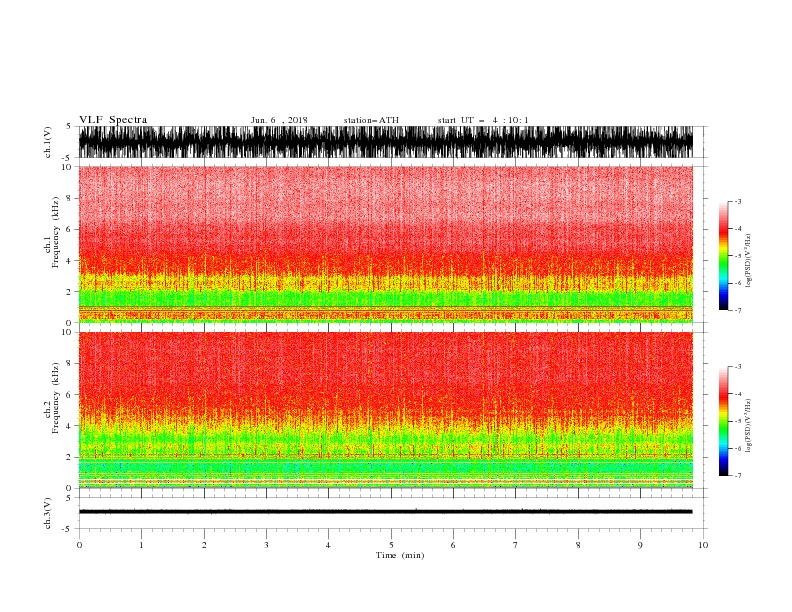Click the ch.1 spectrogram color bar
The width and height of the screenshot is (792, 612).
[x=723, y=256]
